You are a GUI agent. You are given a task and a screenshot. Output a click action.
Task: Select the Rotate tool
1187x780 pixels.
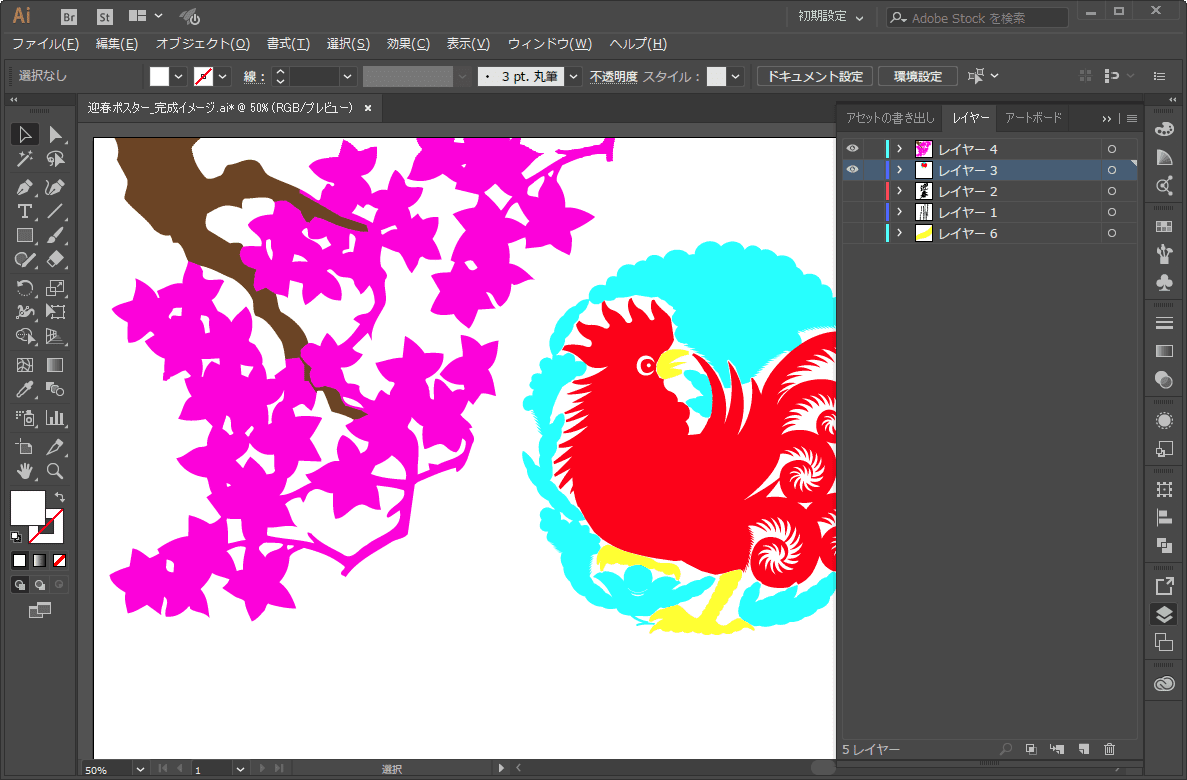pyautogui.click(x=24, y=288)
